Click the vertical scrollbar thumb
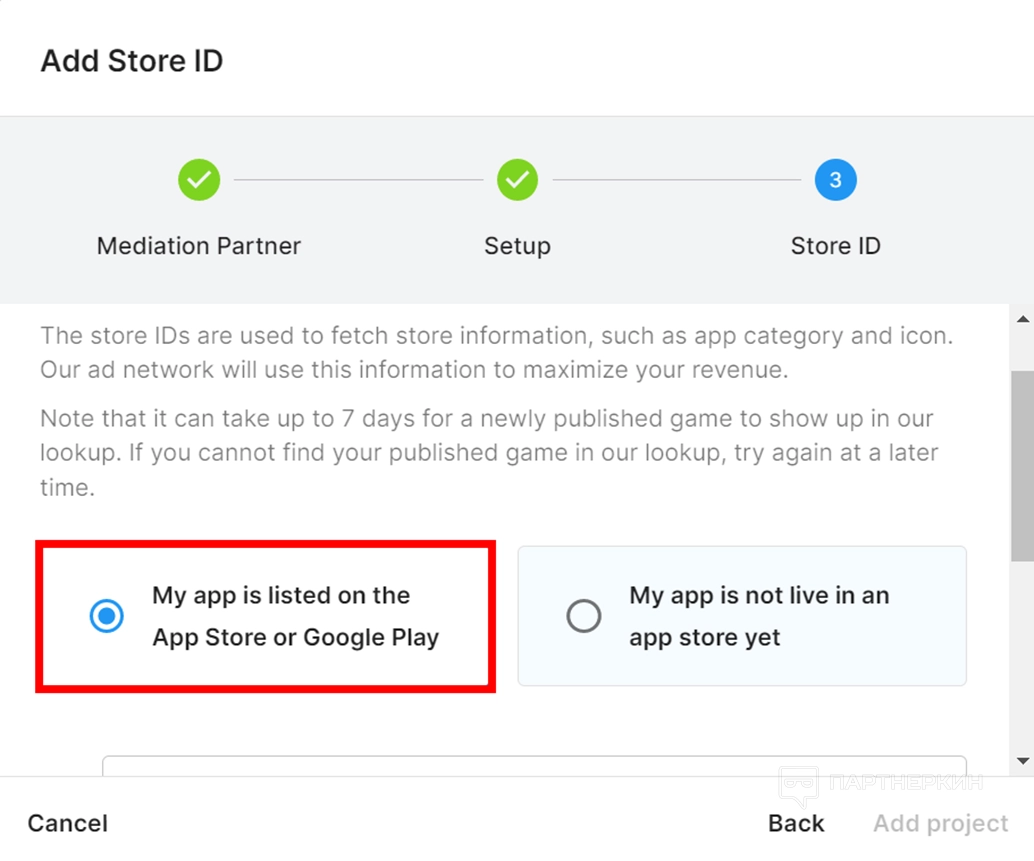The width and height of the screenshot is (1034, 861). pyautogui.click(x=1022, y=465)
